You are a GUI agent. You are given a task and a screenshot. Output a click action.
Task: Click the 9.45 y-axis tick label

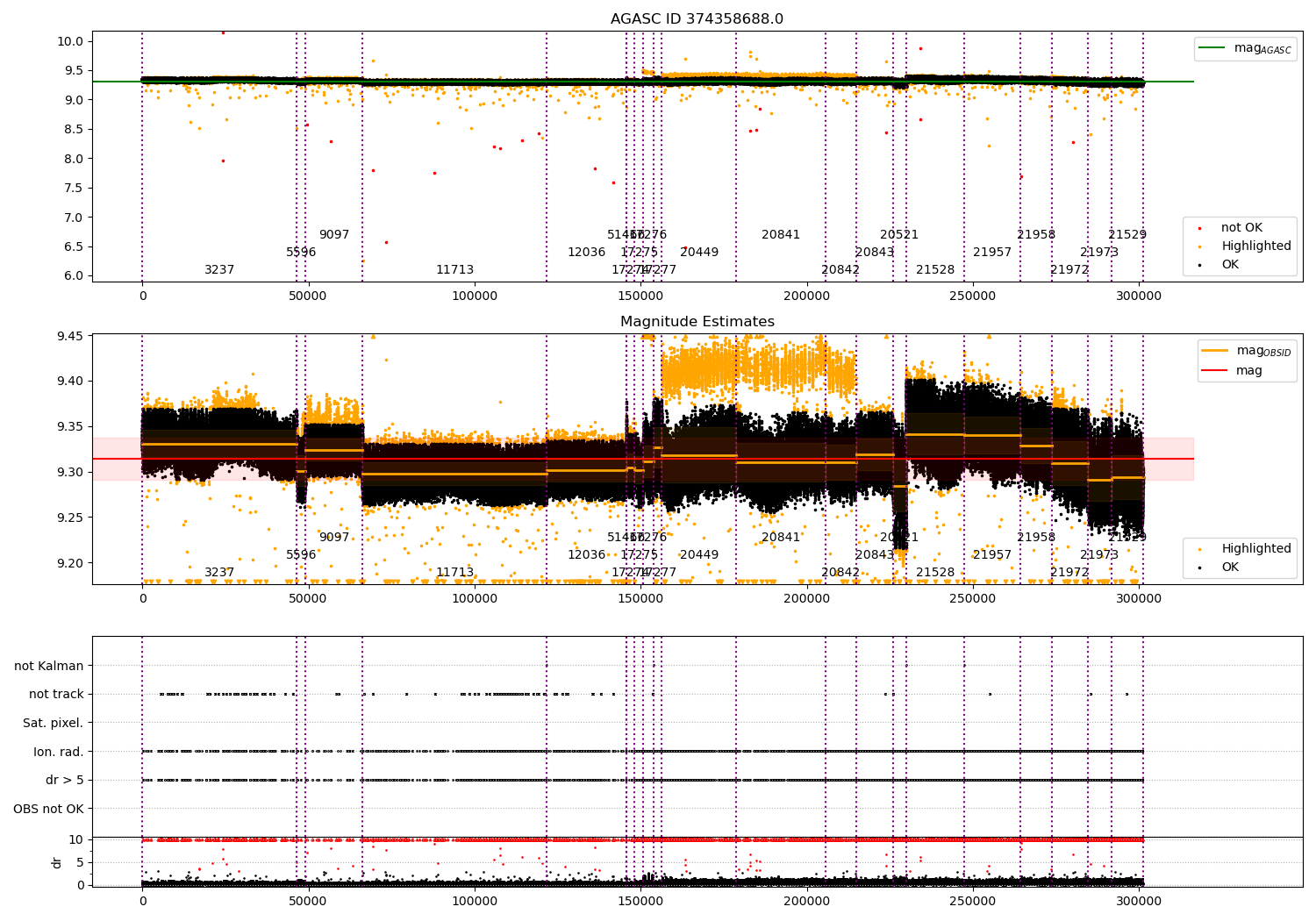tap(70, 336)
